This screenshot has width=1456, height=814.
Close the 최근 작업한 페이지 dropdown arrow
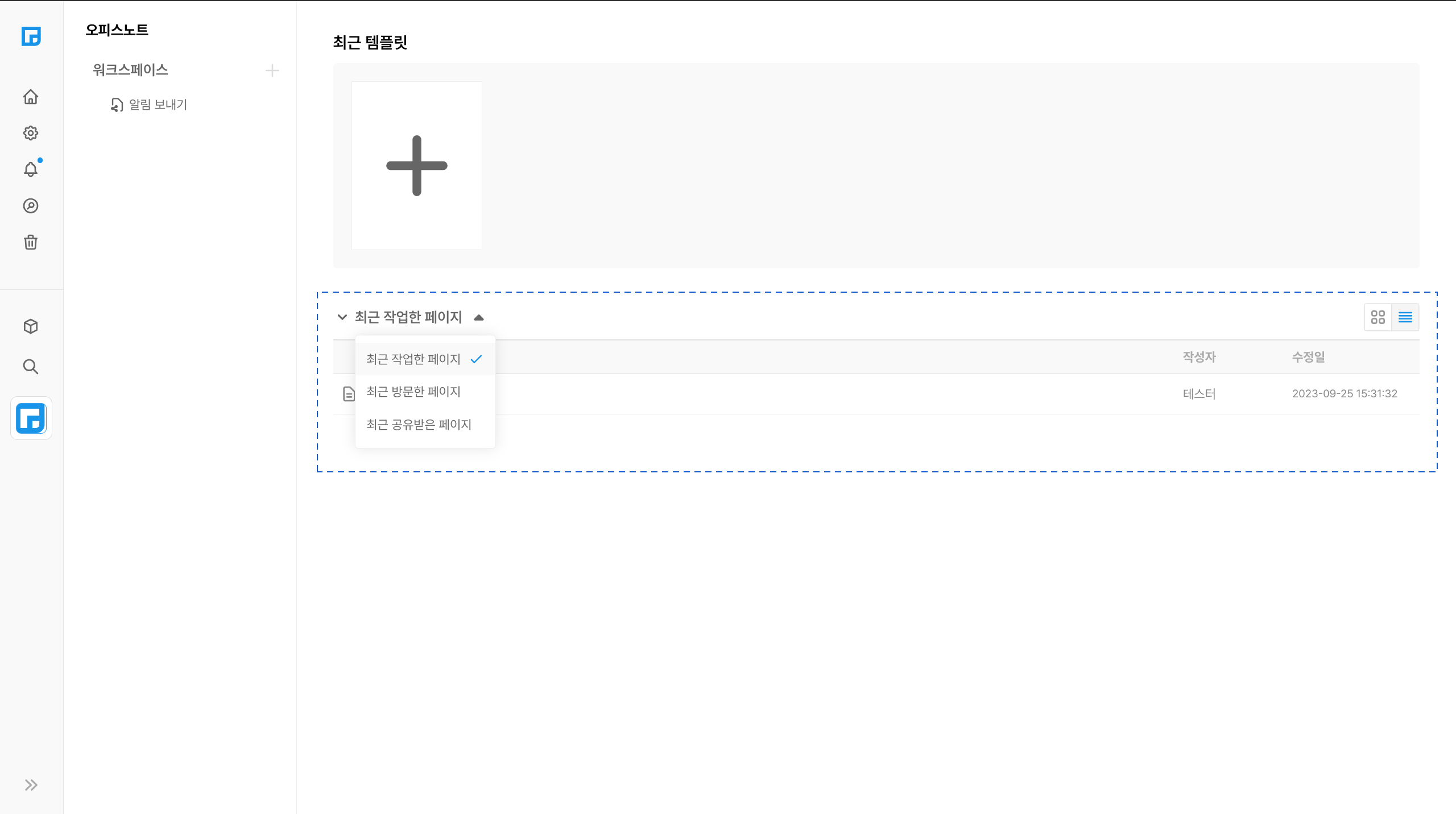coord(479,318)
